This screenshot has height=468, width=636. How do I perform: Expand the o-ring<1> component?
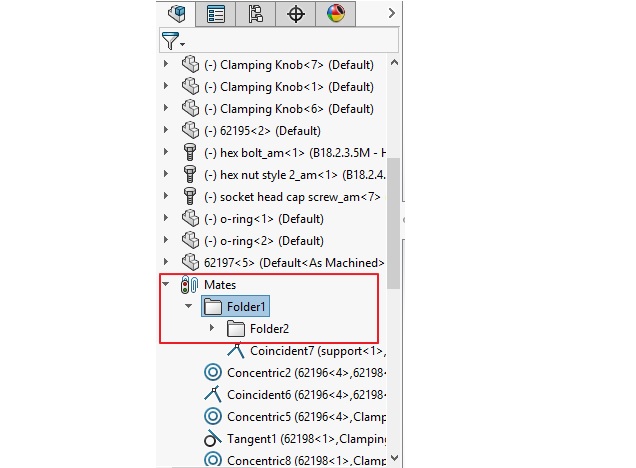[x=165, y=217]
